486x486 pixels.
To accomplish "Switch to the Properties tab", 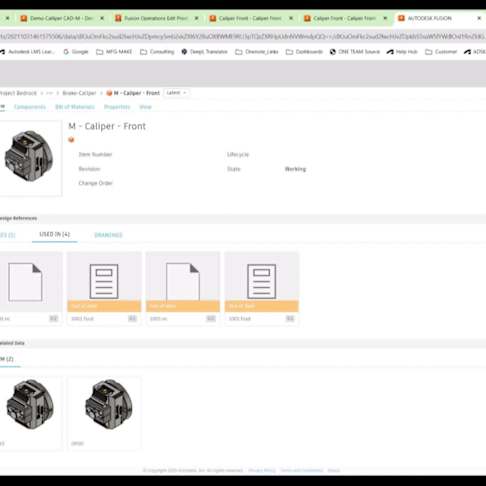I will click(117, 107).
